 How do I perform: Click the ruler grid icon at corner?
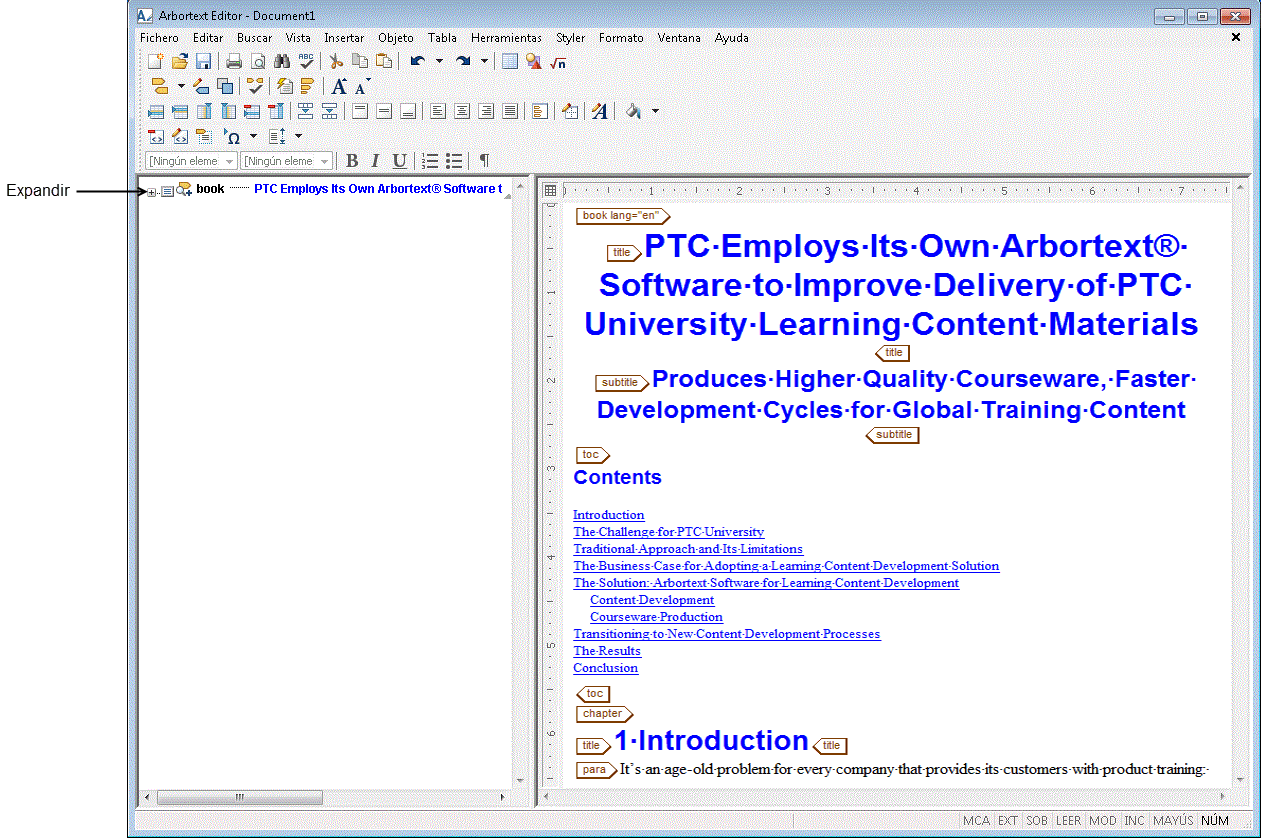[x=549, y=190]
